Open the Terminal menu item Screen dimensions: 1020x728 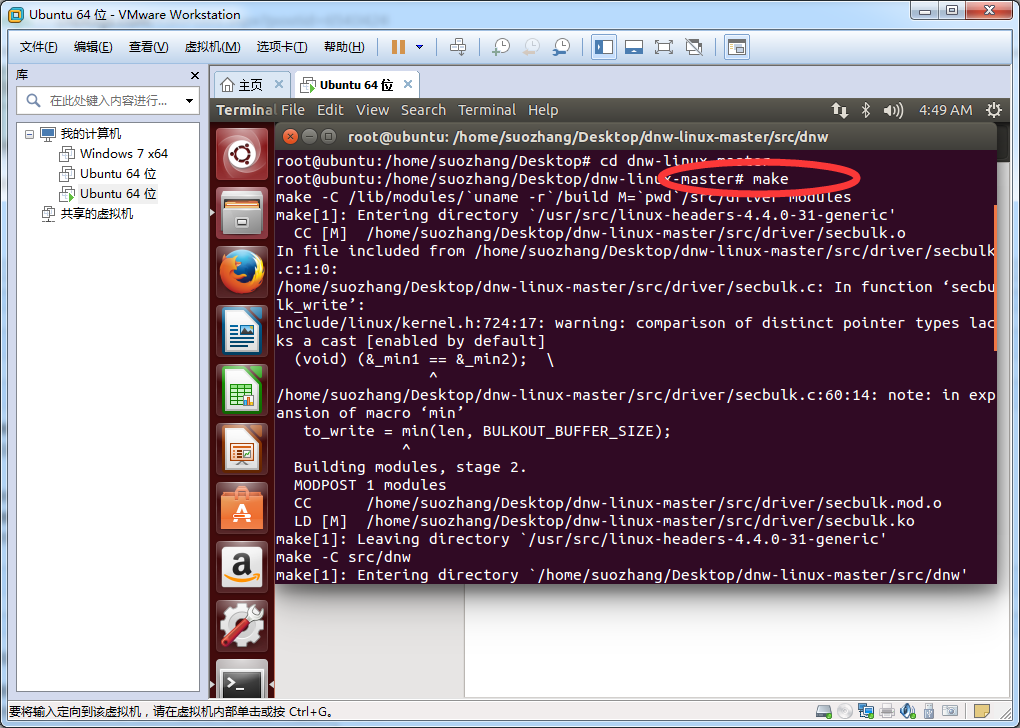pos(487,110)
